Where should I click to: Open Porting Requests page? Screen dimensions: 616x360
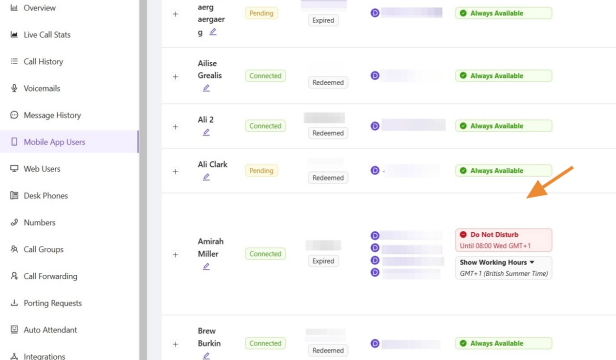point(53,303)
